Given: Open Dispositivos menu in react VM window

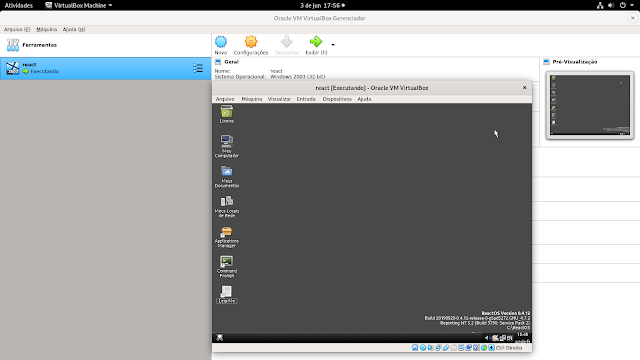Looking at the screenshot, I should click(x=337, y=99).
